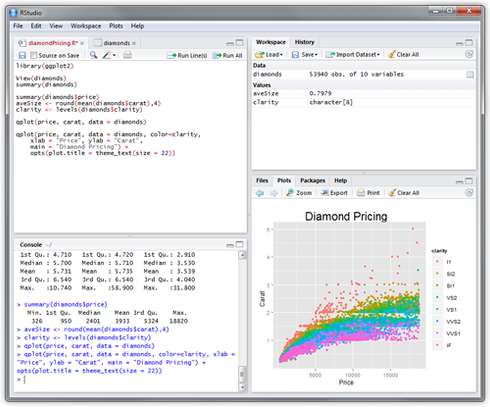Click Clear All in Plots pane

click(x=404, y=193)
